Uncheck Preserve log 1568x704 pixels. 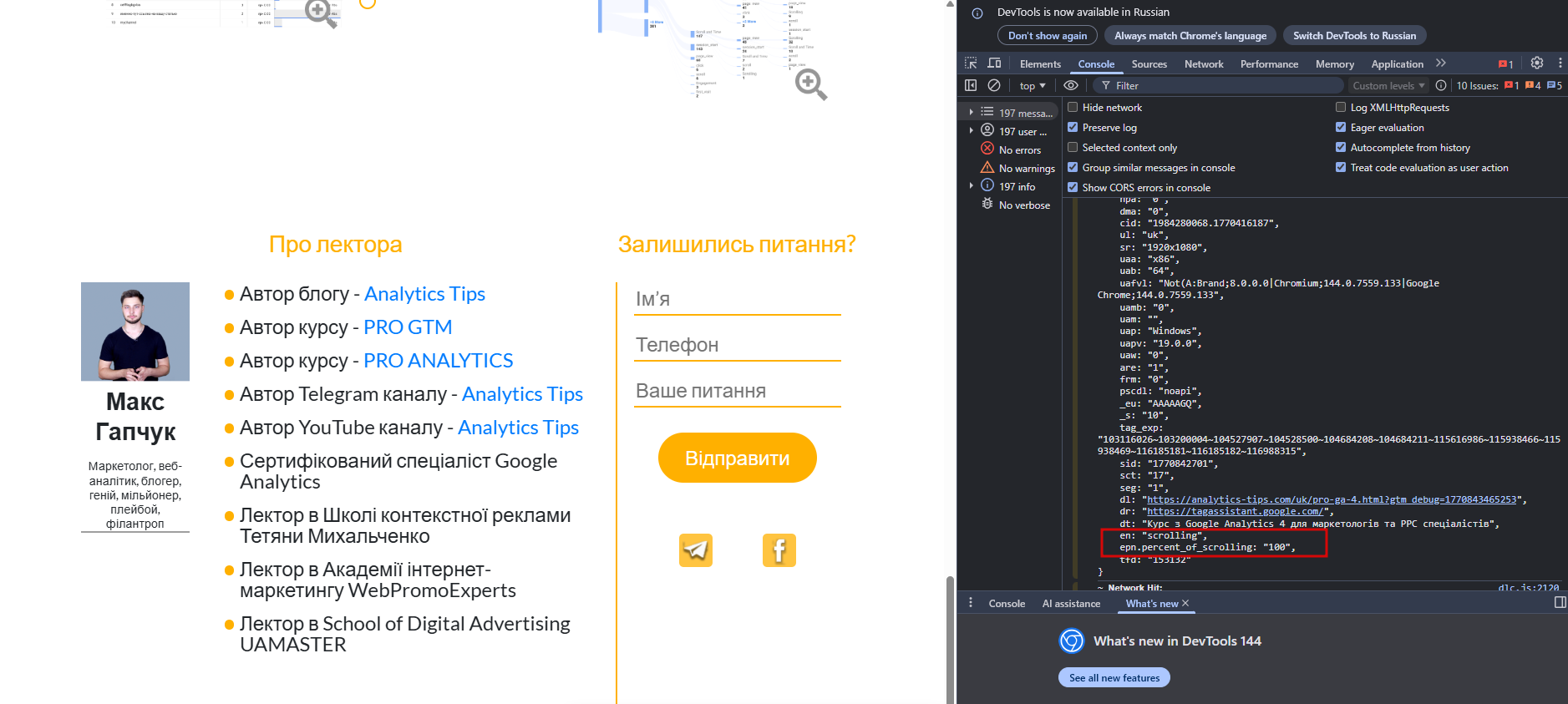(1073, 127)
